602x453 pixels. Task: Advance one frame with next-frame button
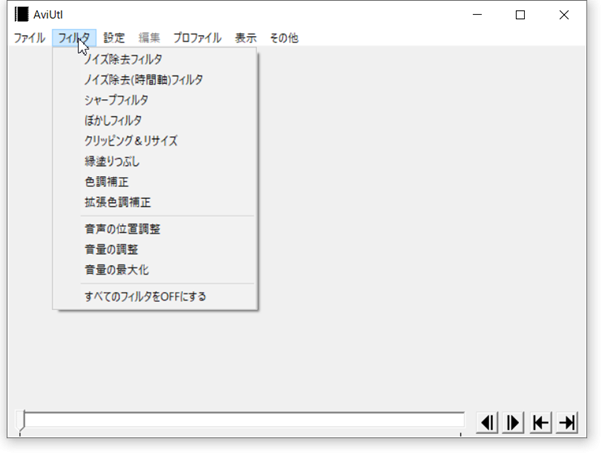(513, 423)
